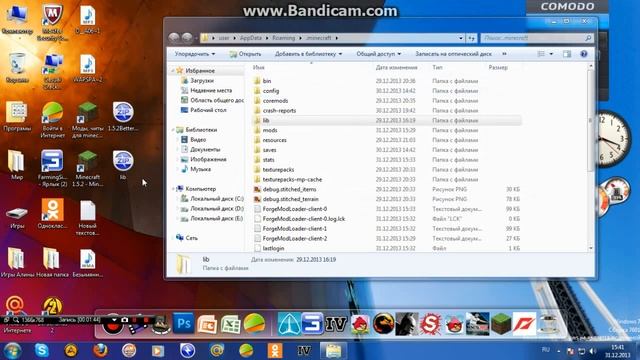Screen dimensions: 640x360
Task: Select the Програмы desktop icon
Action: [x=17, y=117]
